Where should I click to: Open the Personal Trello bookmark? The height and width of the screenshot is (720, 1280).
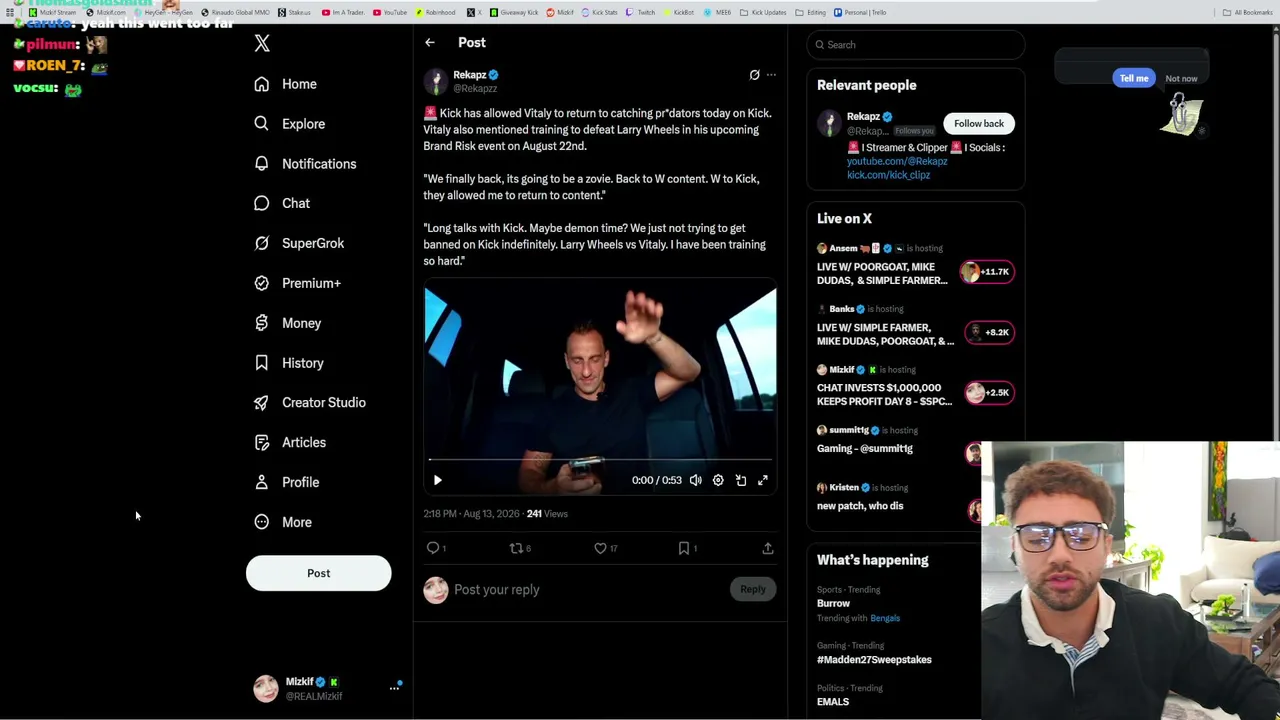tap(860, 13)
